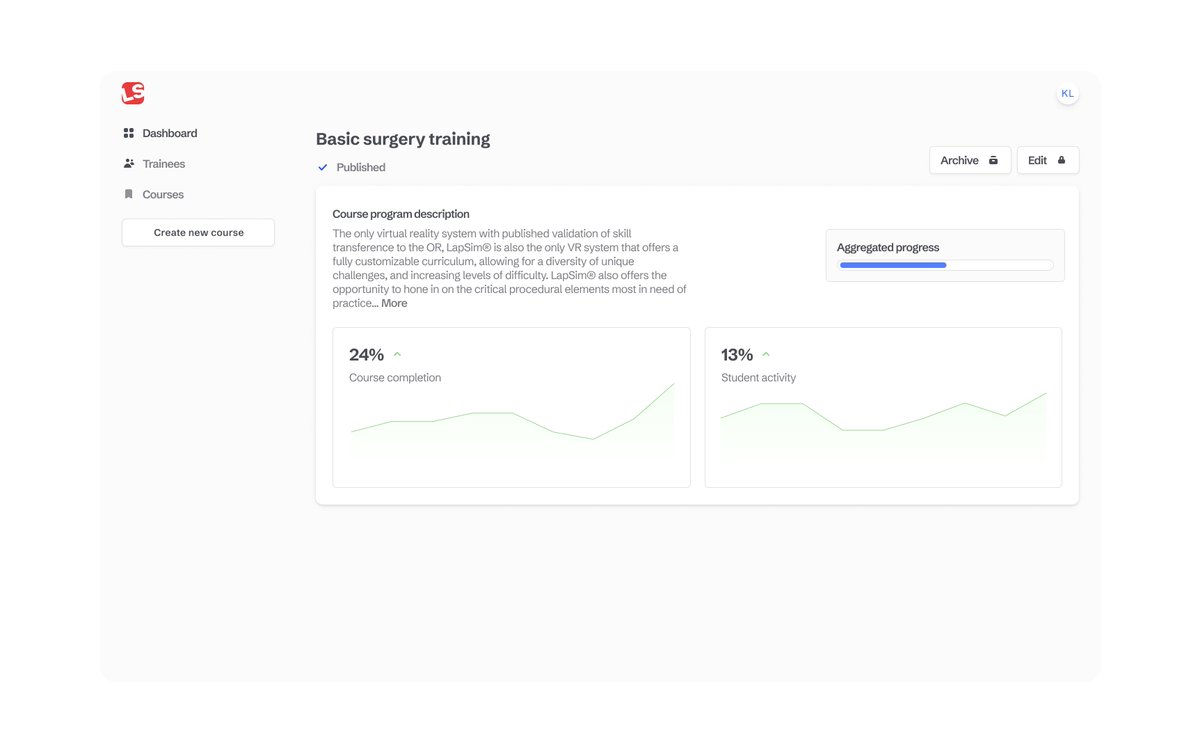Click the Courses bookmark icon

click(128, 195)
